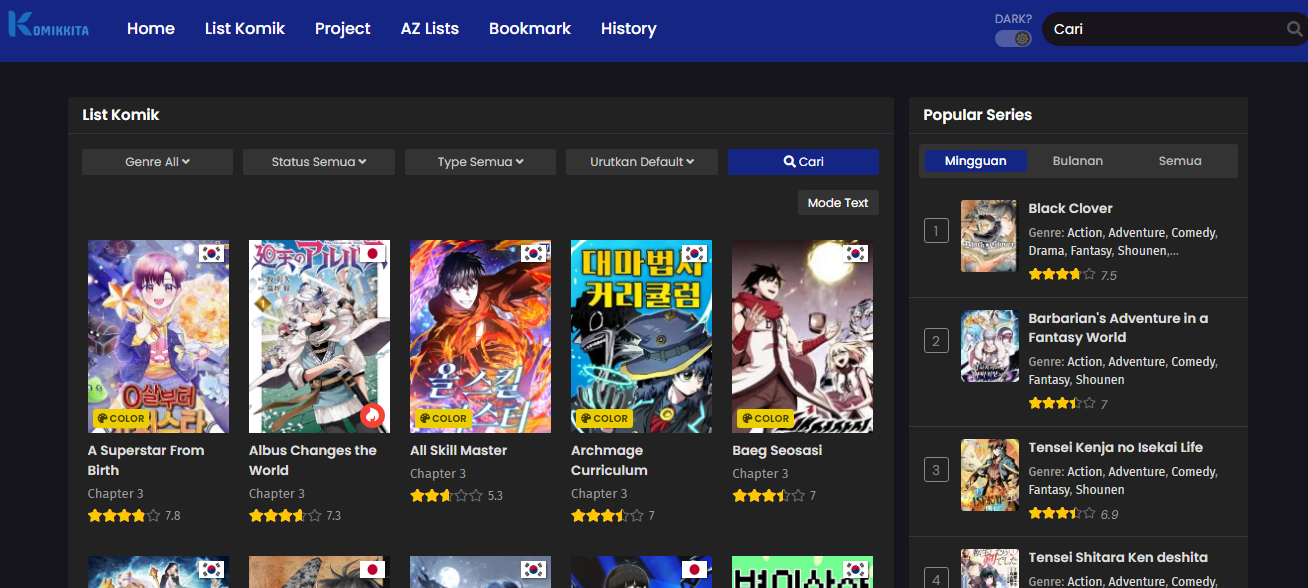Click the COLOR badge on Archmage Curriculum

604,418
